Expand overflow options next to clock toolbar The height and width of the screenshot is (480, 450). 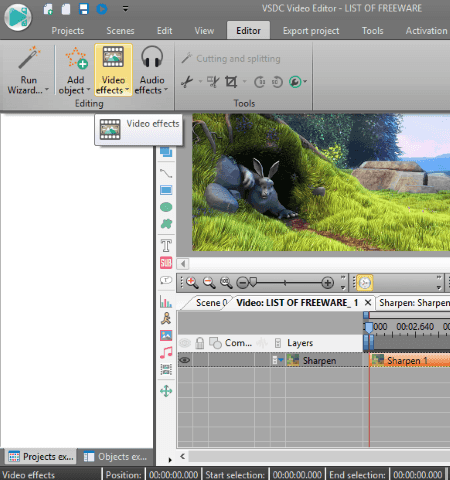[439, 283]
